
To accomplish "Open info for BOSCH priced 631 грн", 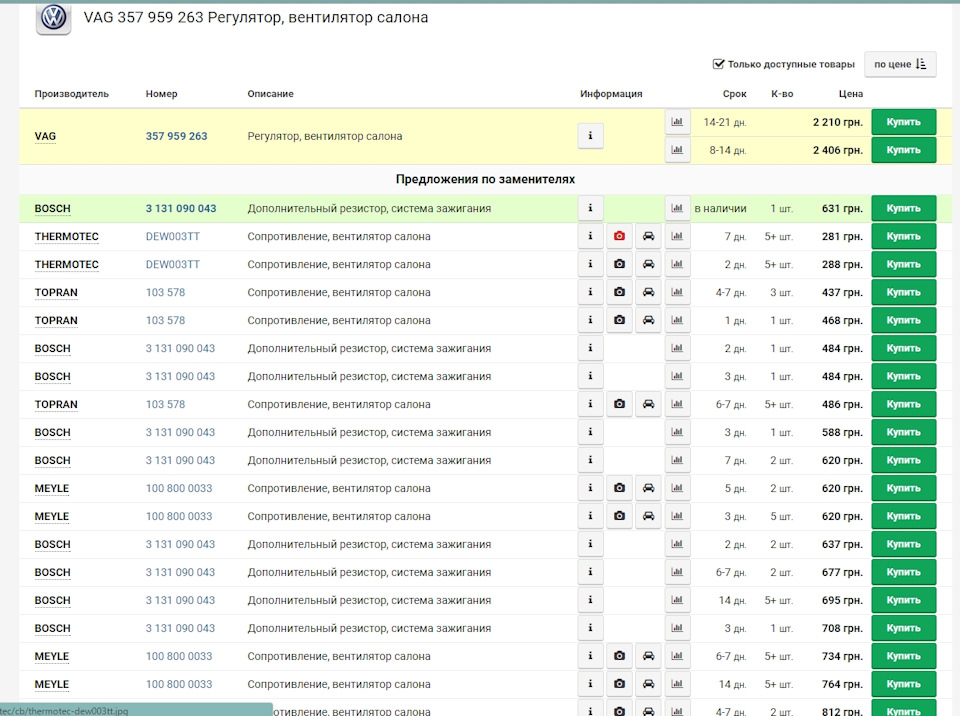I will click(x=590, y=208).
